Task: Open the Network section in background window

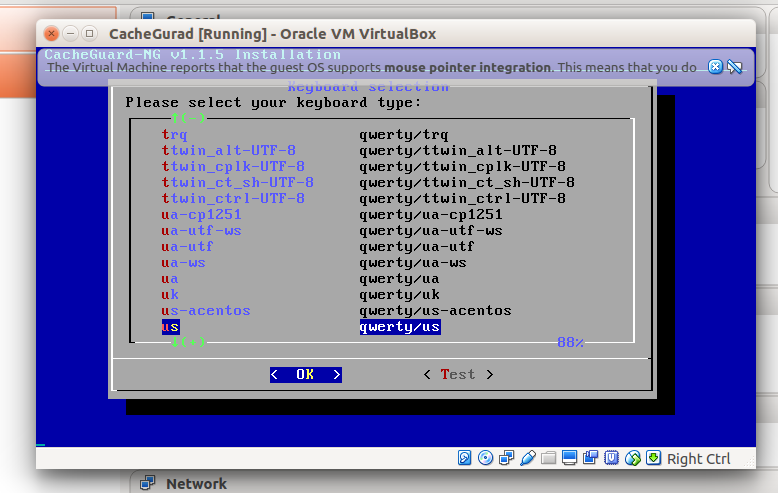Action: point(196,484)
